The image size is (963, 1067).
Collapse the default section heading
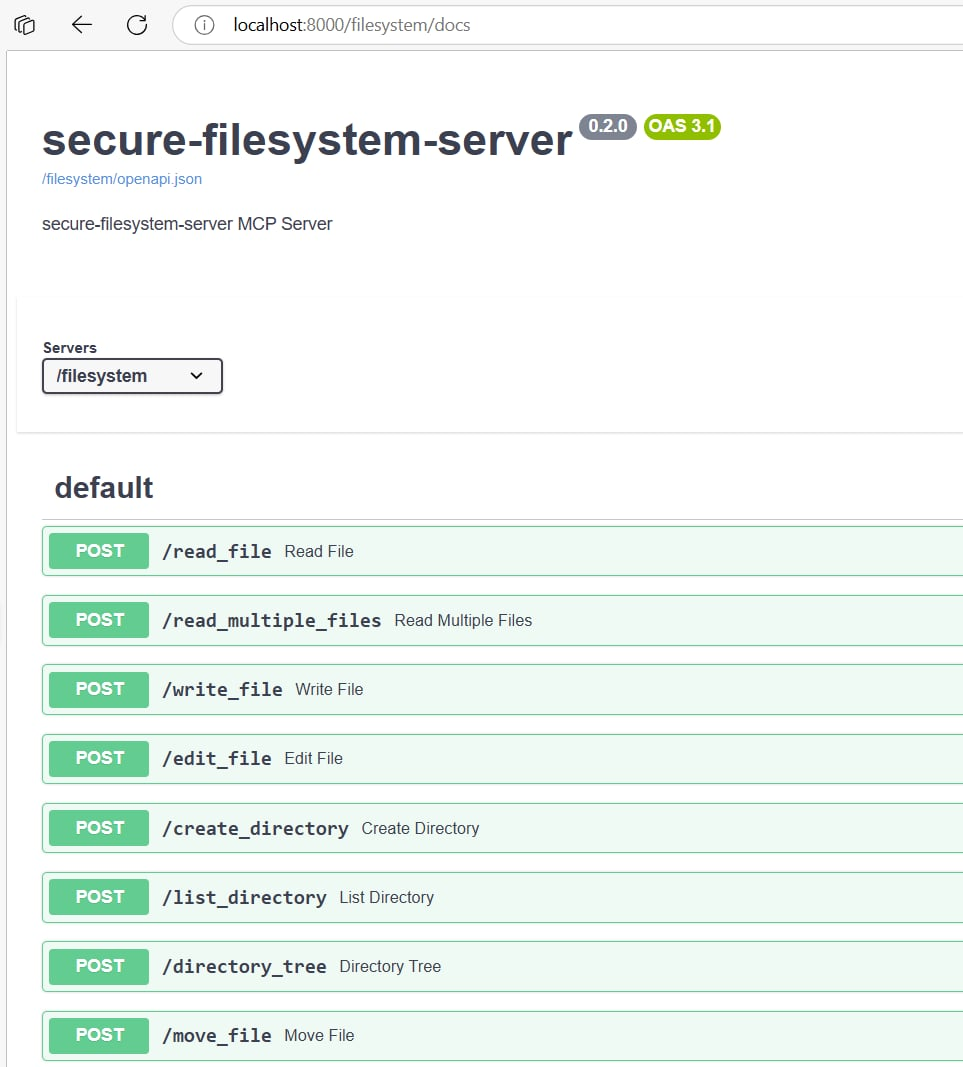coord(104,488)
